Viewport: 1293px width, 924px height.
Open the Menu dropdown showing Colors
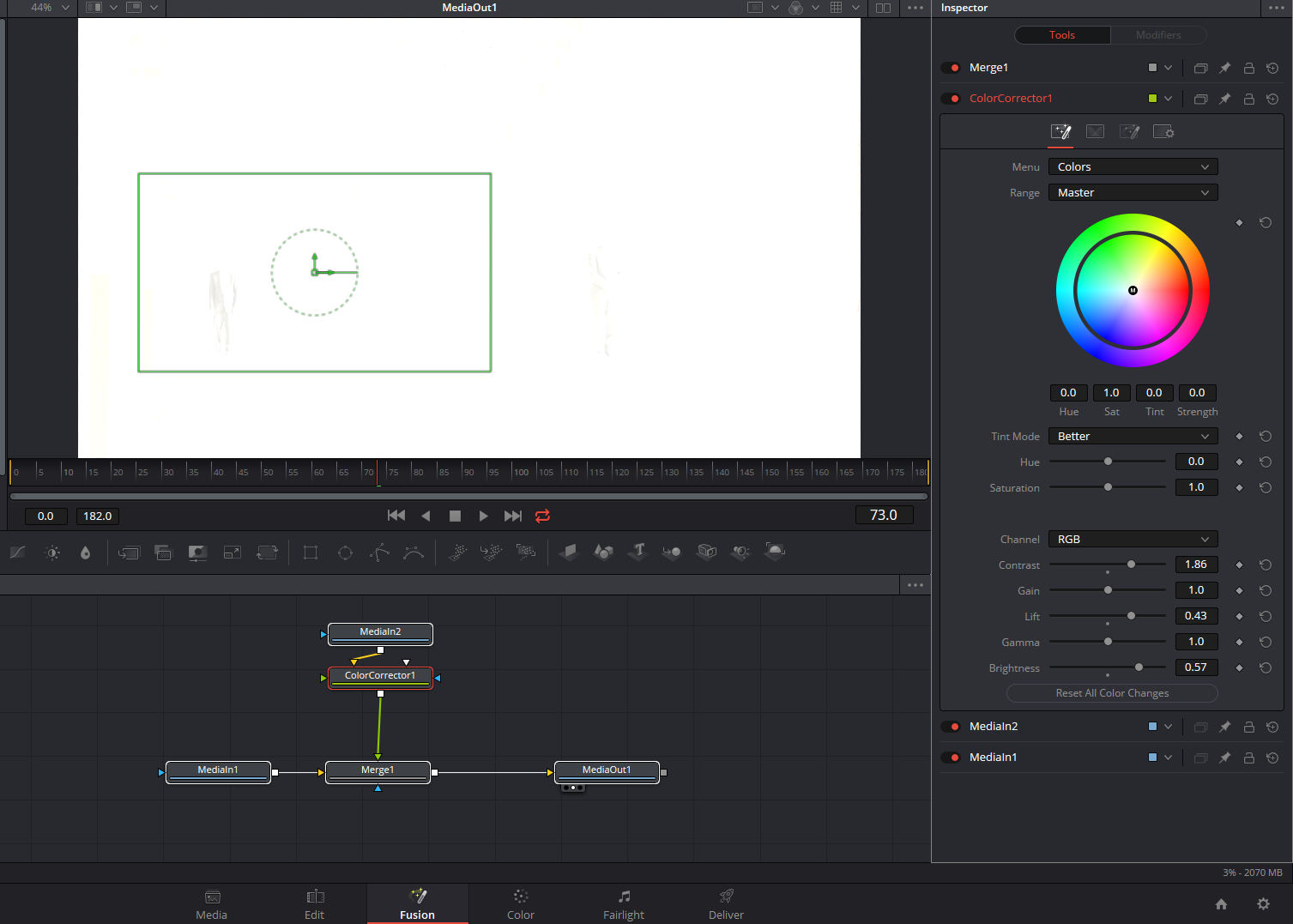point(1133,167)
